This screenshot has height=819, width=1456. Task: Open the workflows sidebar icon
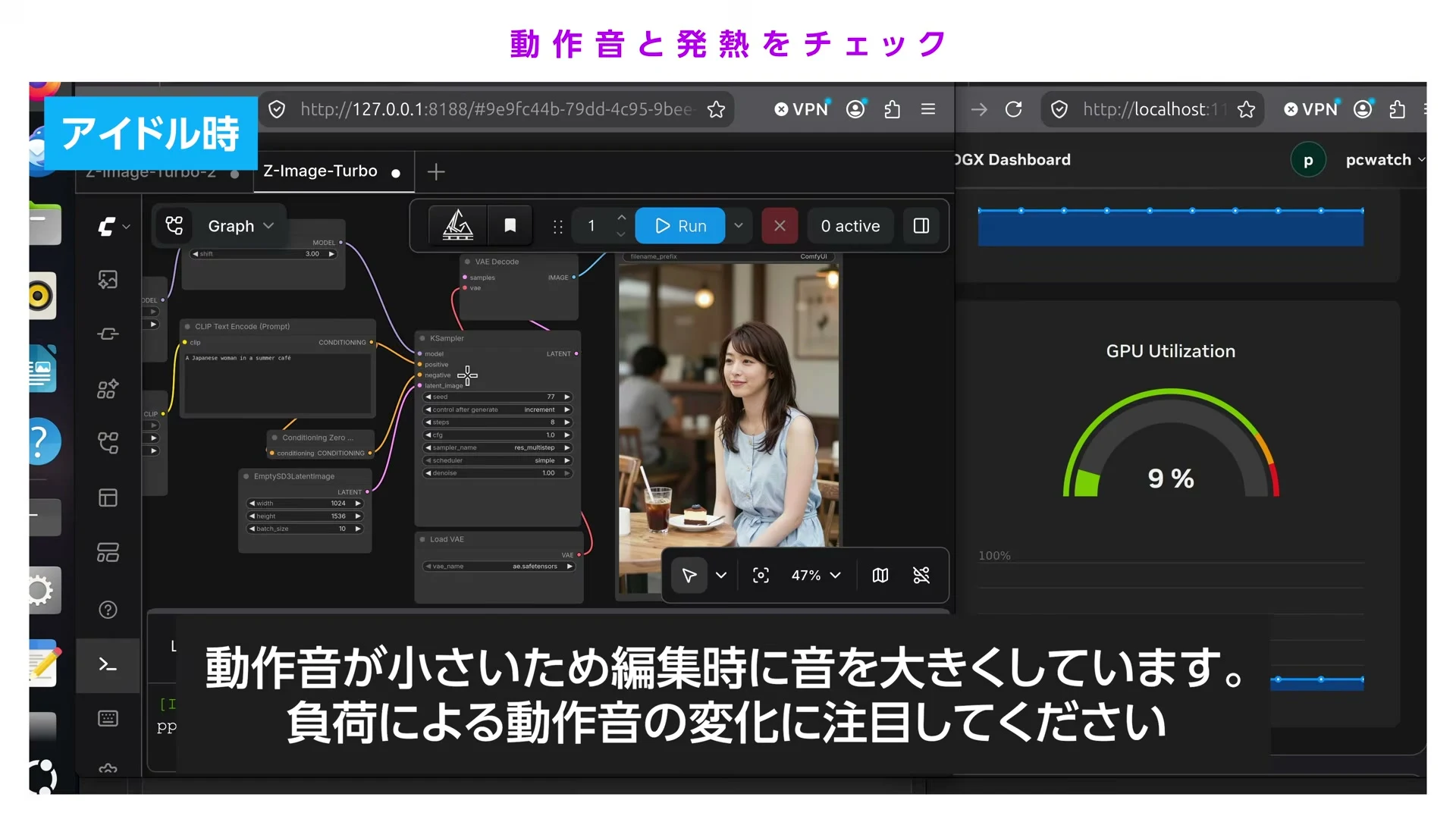tap(108, 443)
